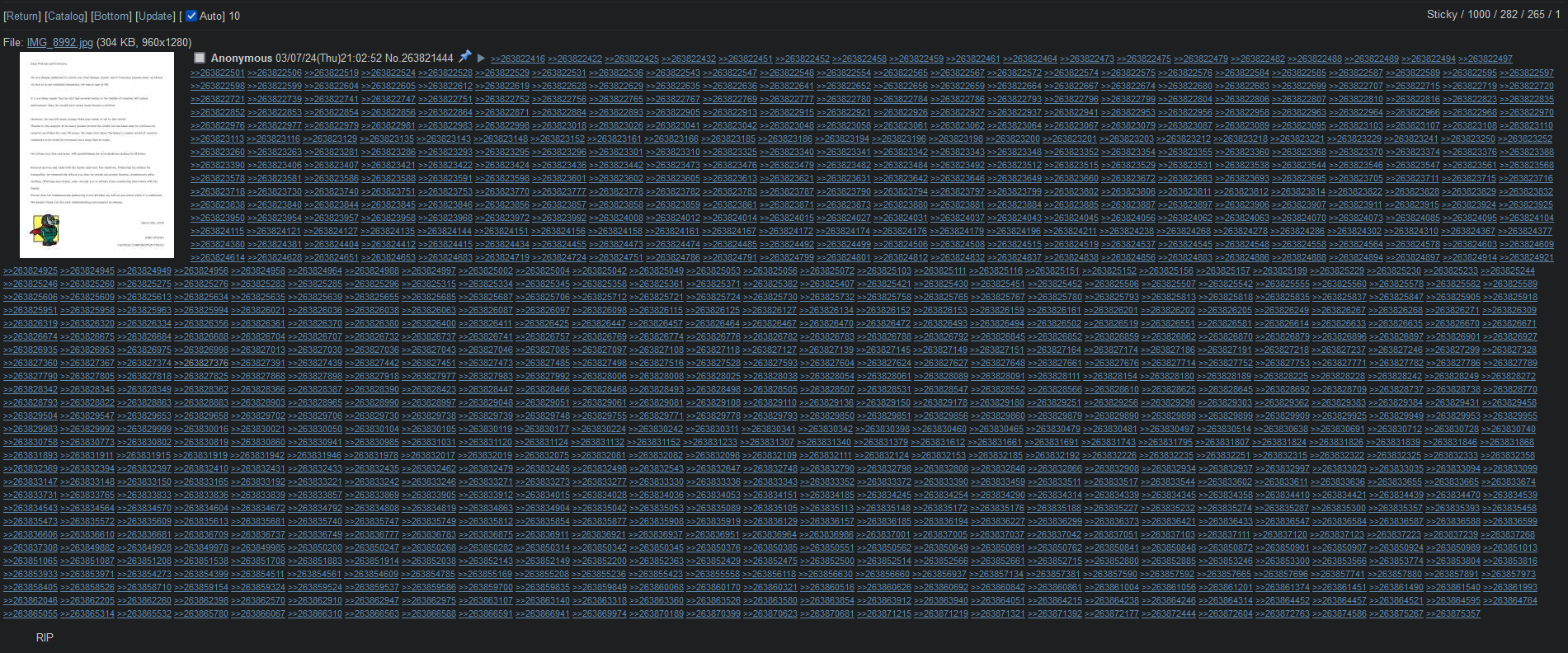Open file link IMG_8992.jpg
This screenshot has height=653, width=1568.
[60, 42]
